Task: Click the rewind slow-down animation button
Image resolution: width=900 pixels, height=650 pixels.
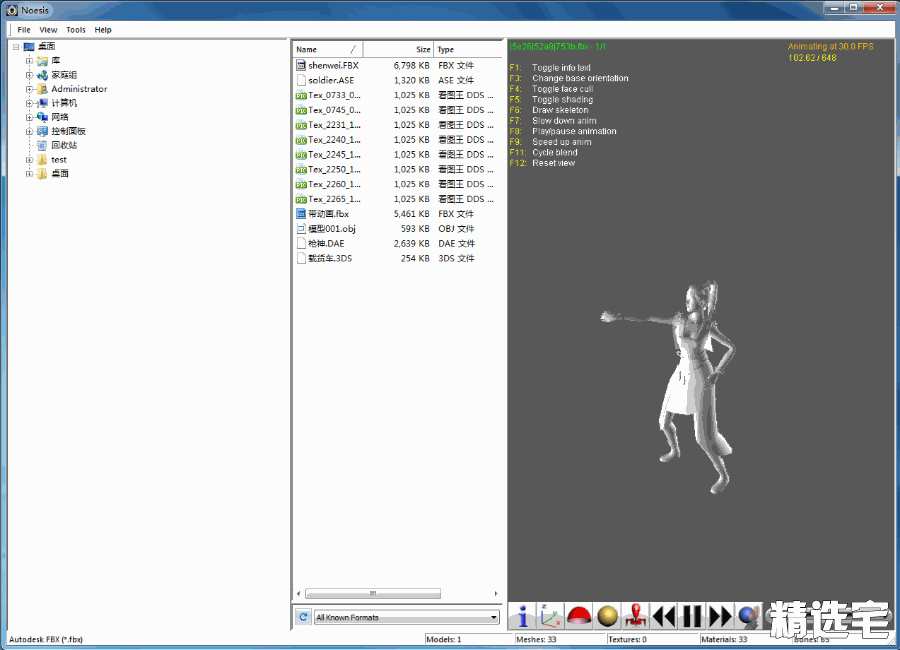Action: click(x=664, y=616)
